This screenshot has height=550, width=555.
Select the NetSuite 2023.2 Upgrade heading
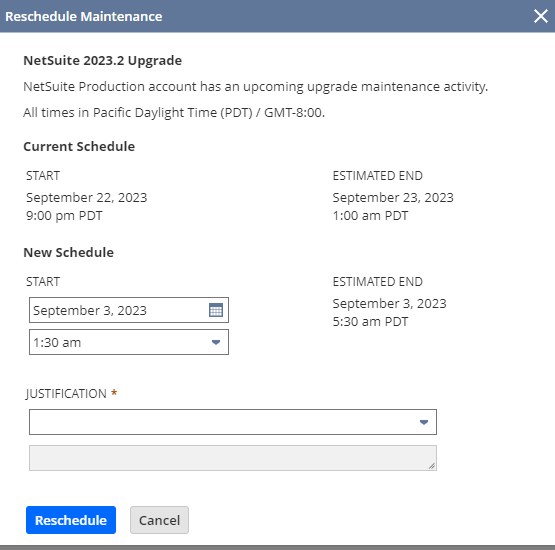click(x=103, y=61)
